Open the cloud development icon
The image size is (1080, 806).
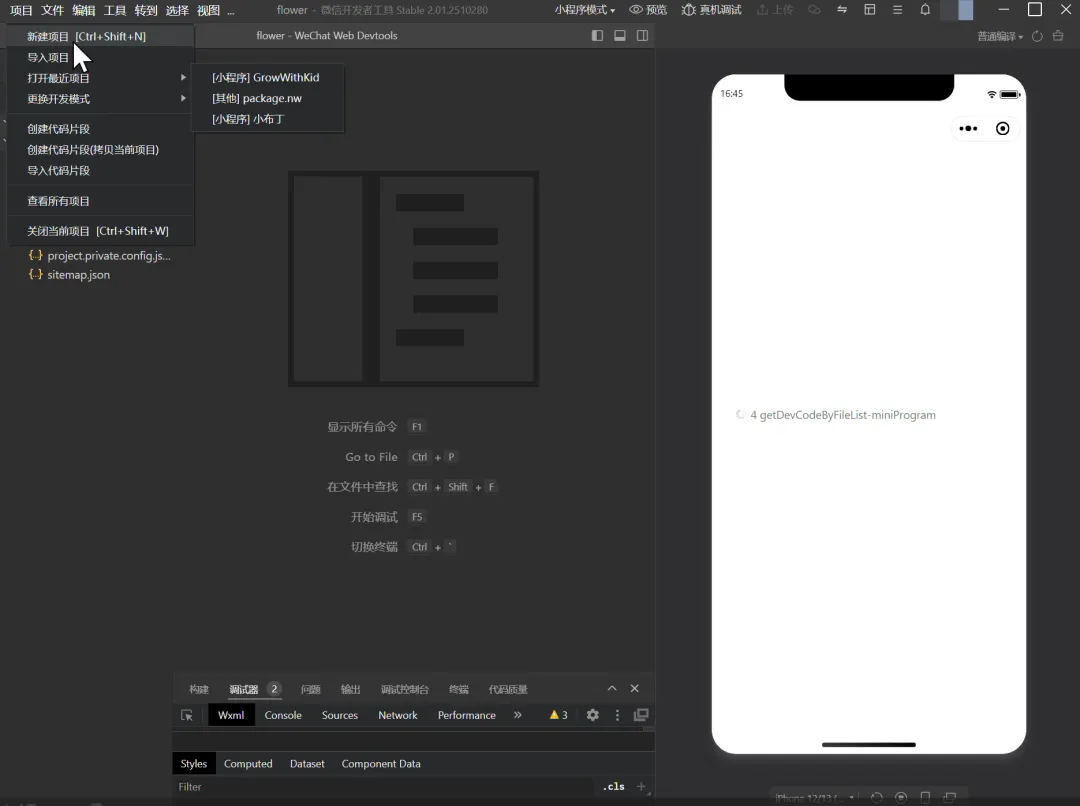[814, 10]
